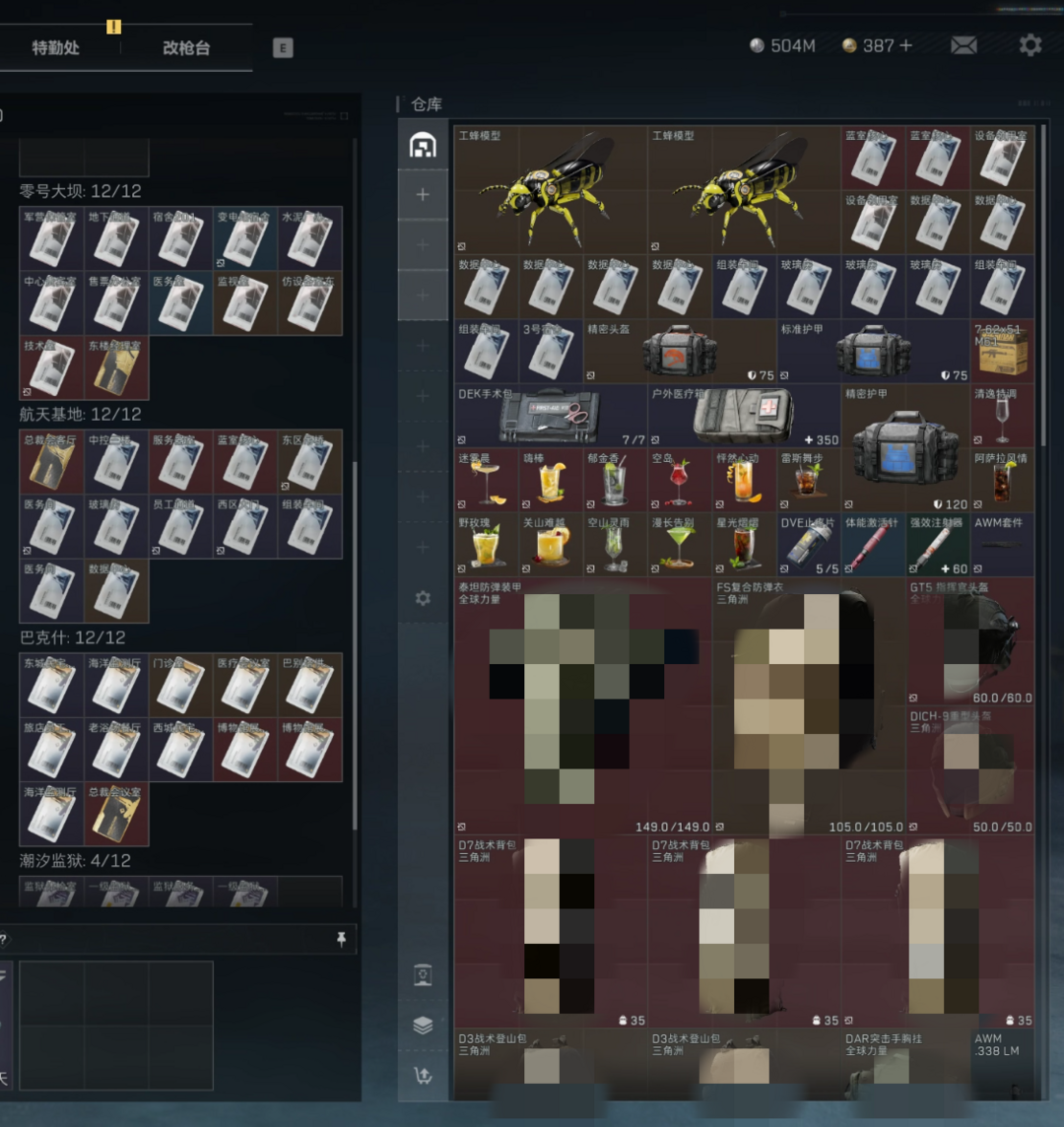
Task: Tick the small checkbox atop key panel
Action: click(x=344, y=115)
